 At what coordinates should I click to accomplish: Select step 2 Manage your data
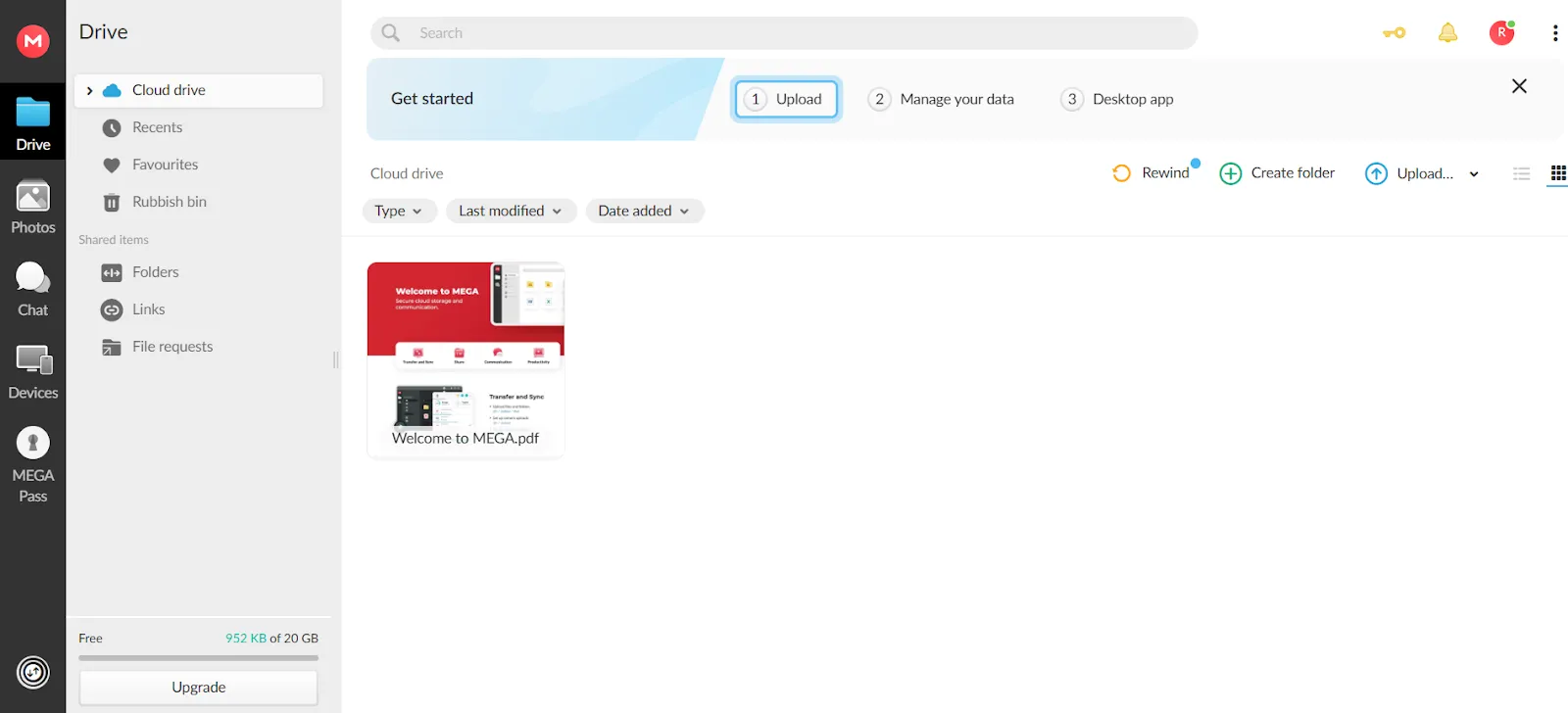941,99
